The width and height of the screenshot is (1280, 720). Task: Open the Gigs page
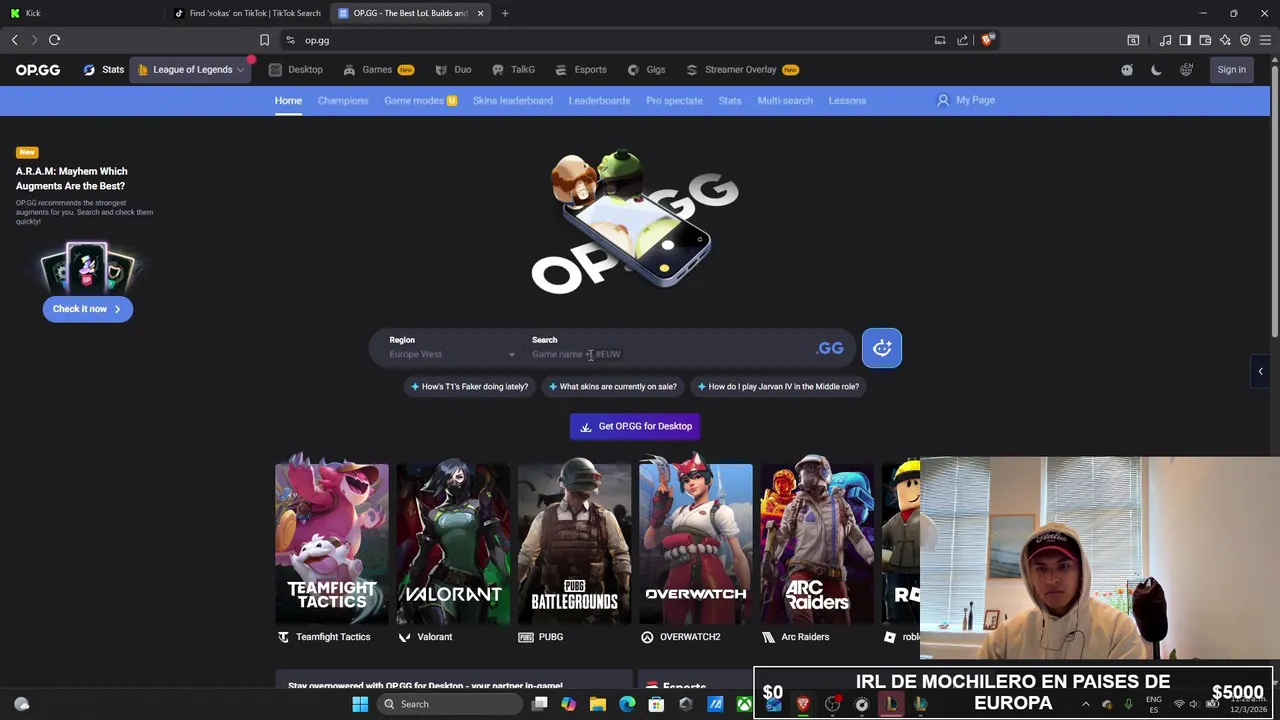[646, 70]
